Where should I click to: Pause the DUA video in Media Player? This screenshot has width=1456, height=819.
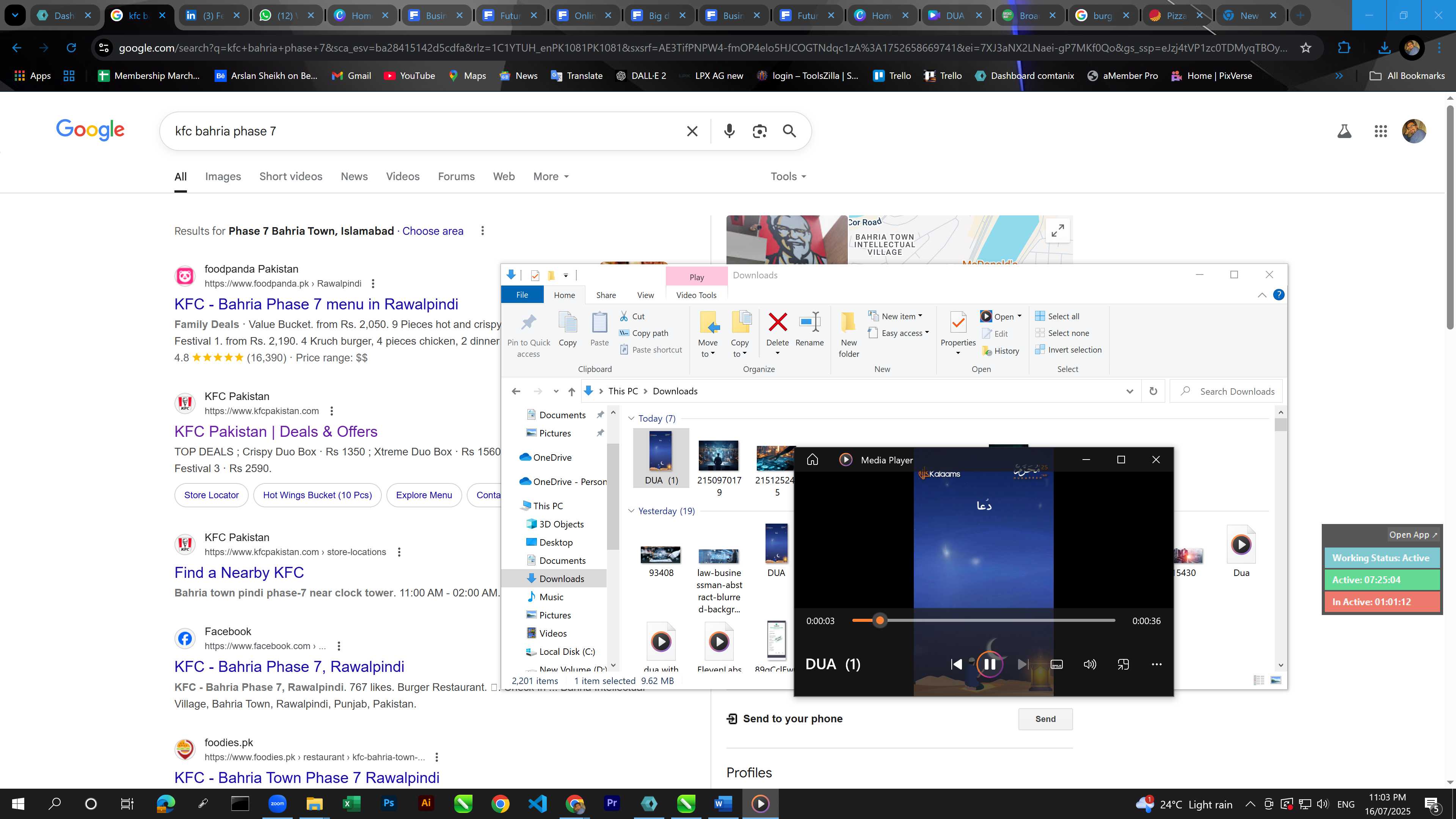(x=989, y=664)
